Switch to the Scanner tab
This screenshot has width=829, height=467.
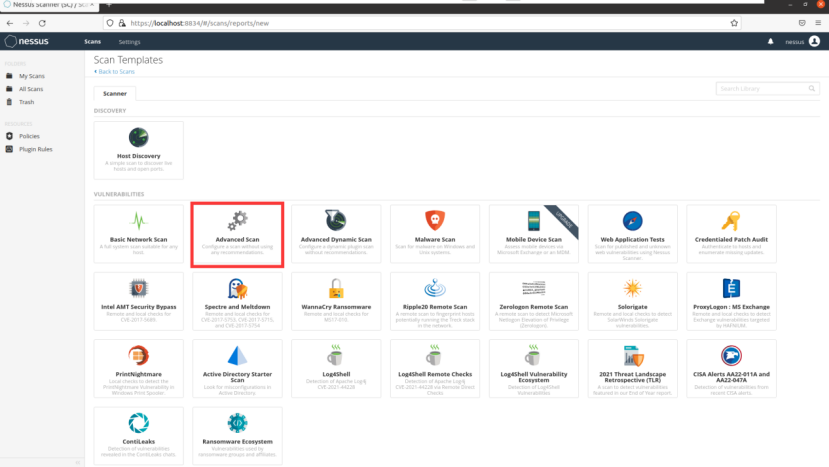(x=115, y=94)
